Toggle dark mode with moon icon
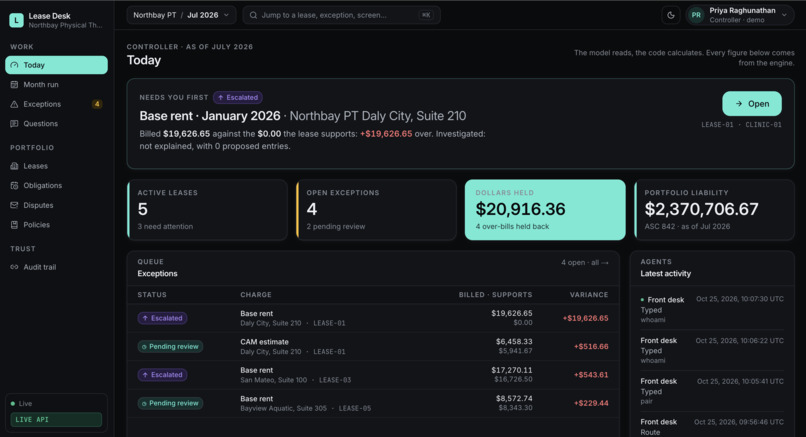The width and height of the screenshot is (806, 437). coord(671,15)
